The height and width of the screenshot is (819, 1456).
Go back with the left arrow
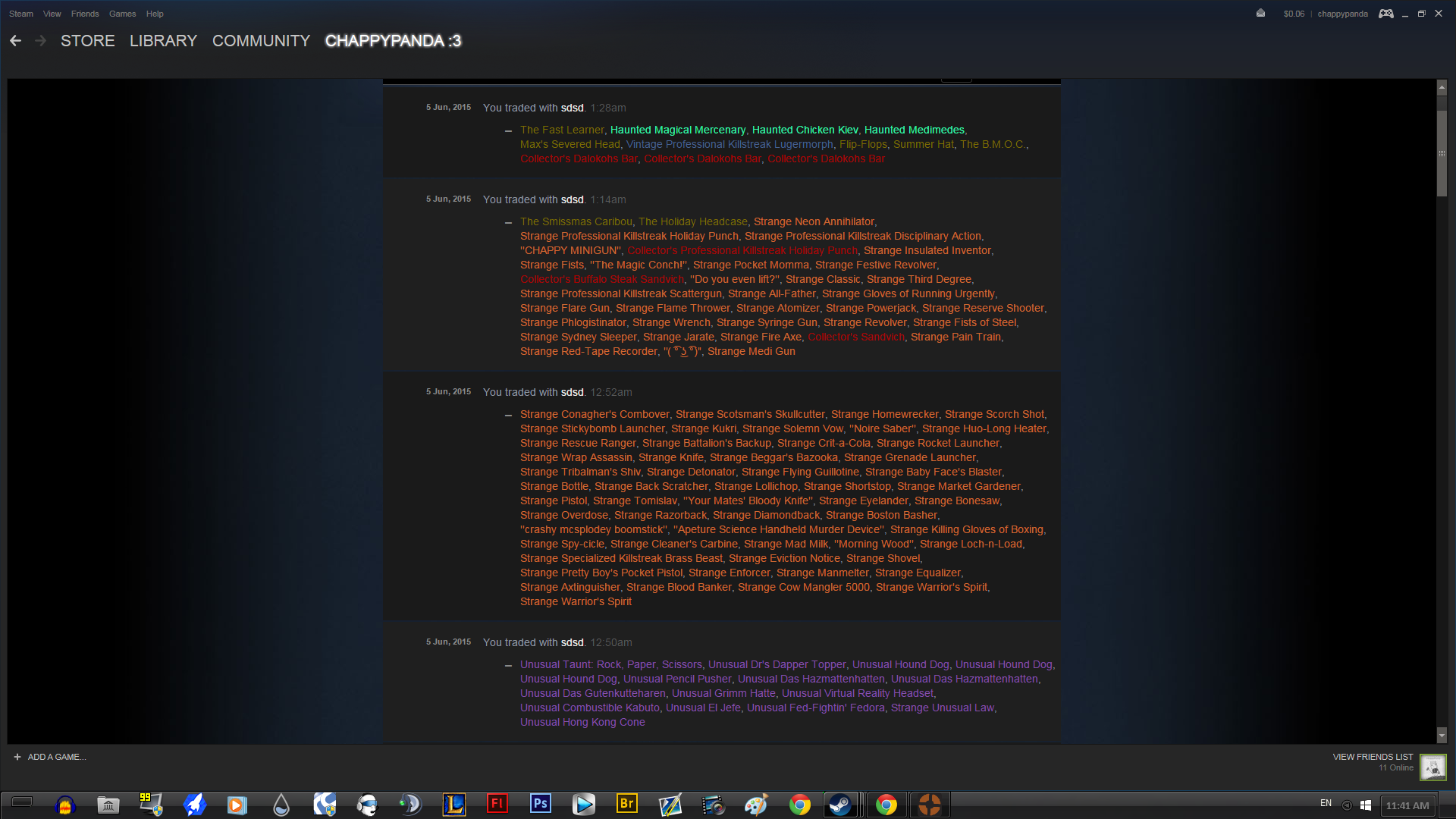16,41
